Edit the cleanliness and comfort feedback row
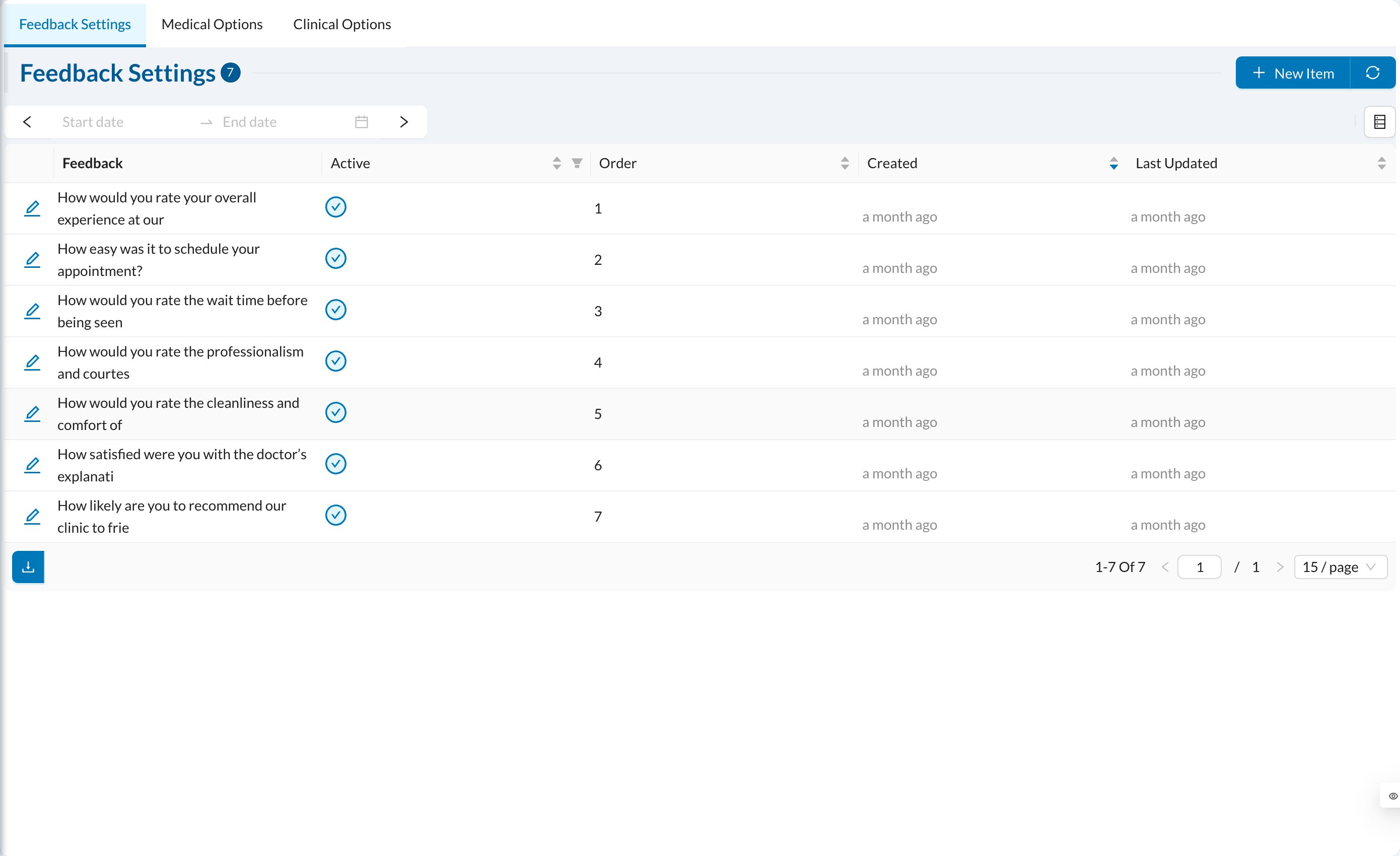This screenshot has height=856, width=1400. click(x=32, y=413)
